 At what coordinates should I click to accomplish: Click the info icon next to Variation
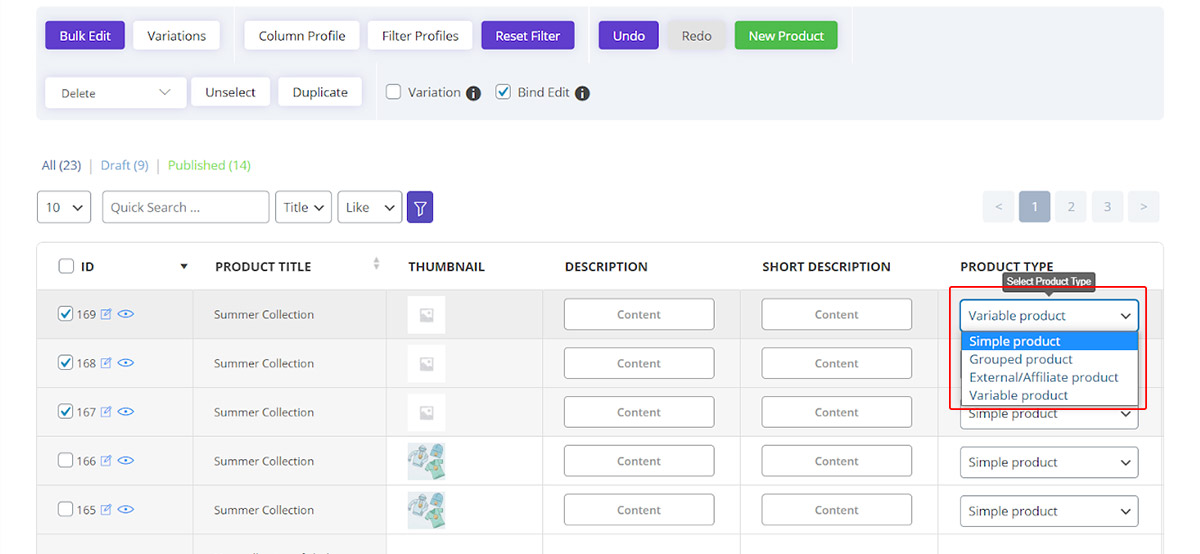click(x=473, y=93)
